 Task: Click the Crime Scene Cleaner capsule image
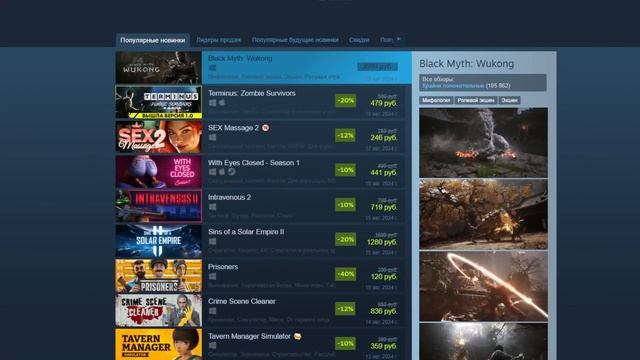[158, 310]
